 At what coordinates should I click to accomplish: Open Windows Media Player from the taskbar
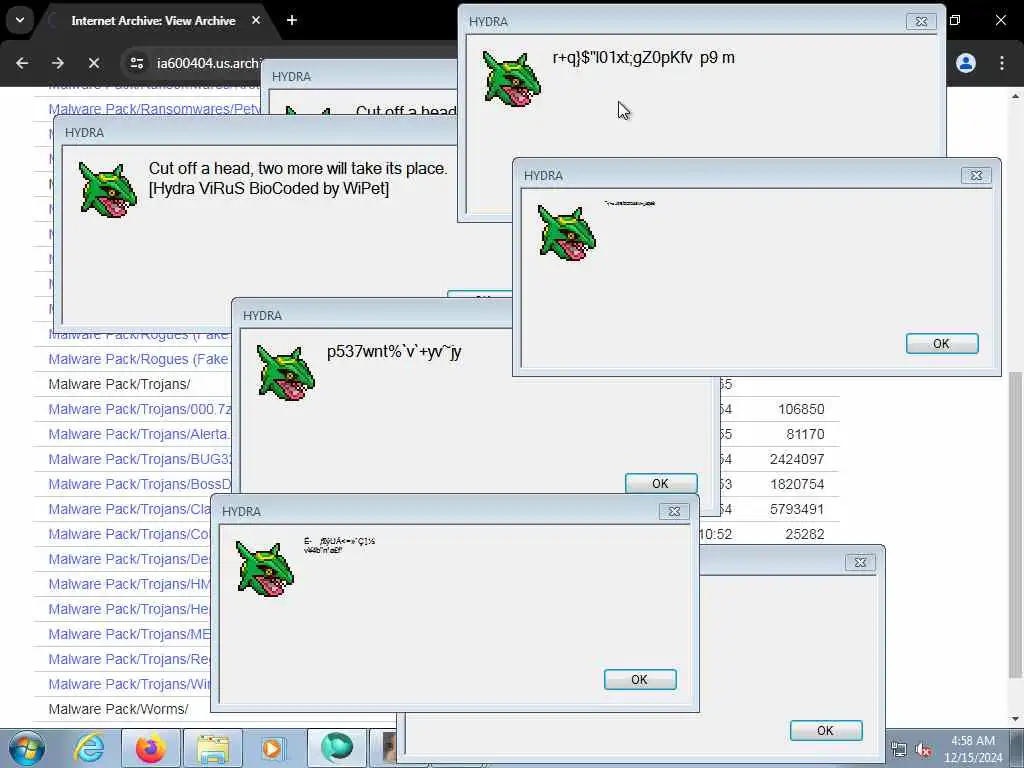point(273,748)
